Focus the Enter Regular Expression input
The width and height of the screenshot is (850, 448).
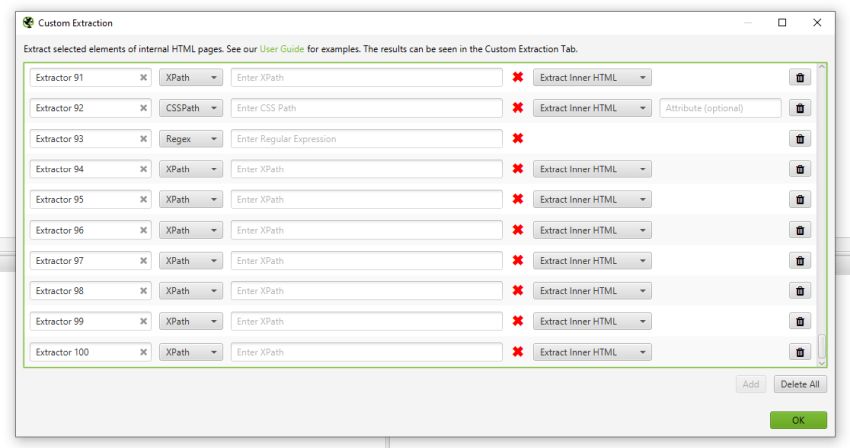coord(366,139)
